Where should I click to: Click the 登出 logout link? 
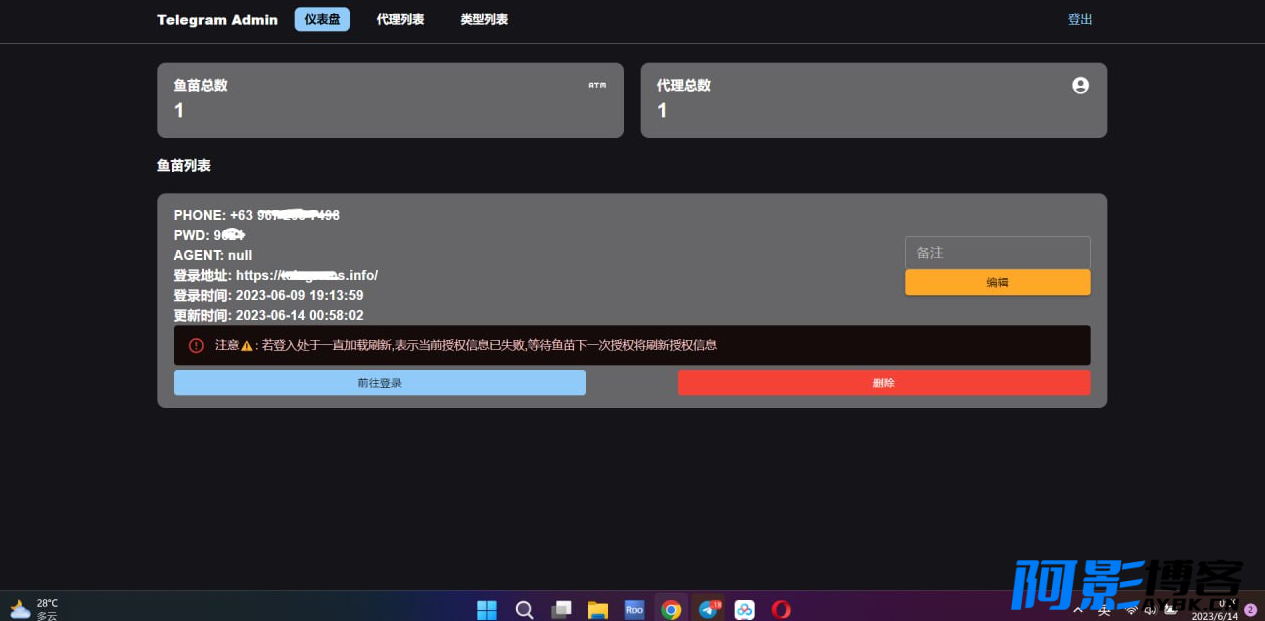(x=1080, y=19)
